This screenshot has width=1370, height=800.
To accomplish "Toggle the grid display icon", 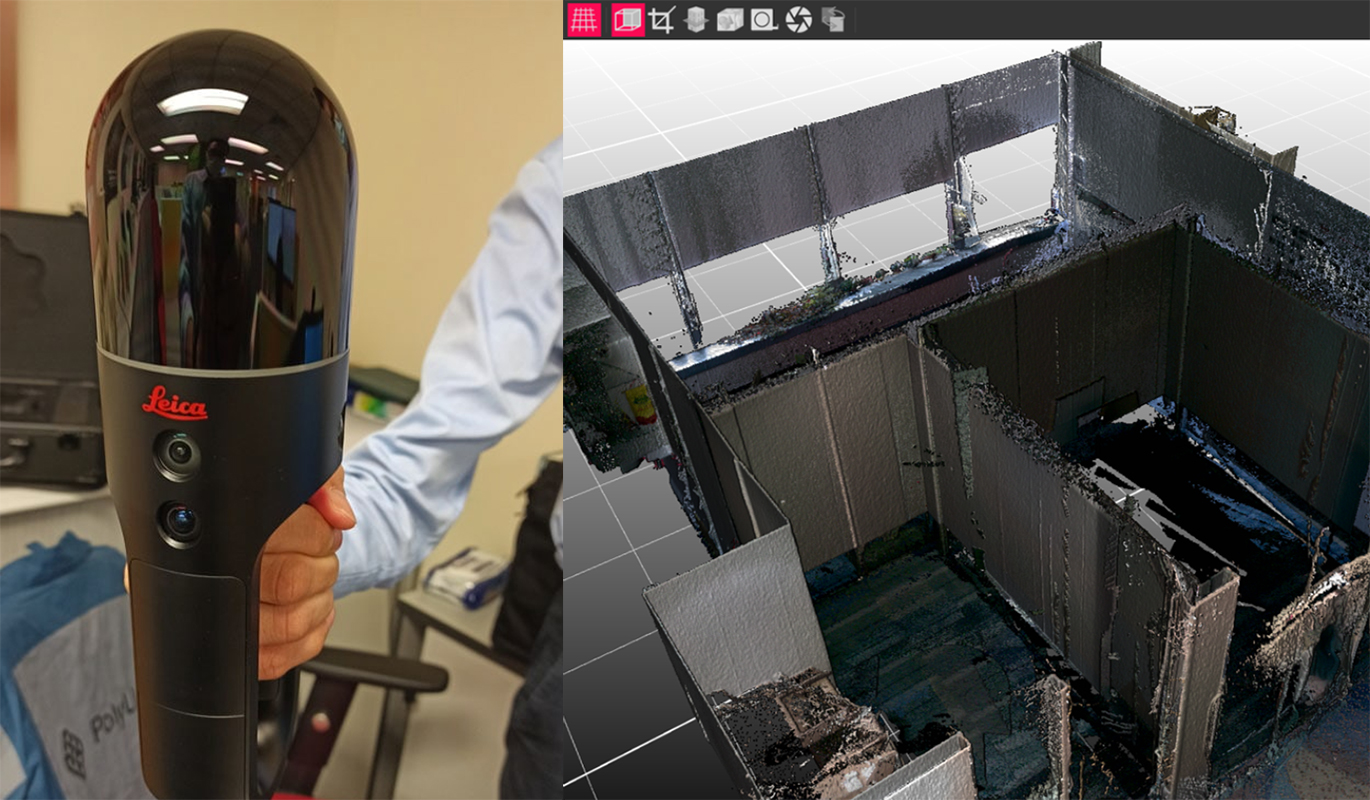I will pyautogui.click(x=584, y=19).
